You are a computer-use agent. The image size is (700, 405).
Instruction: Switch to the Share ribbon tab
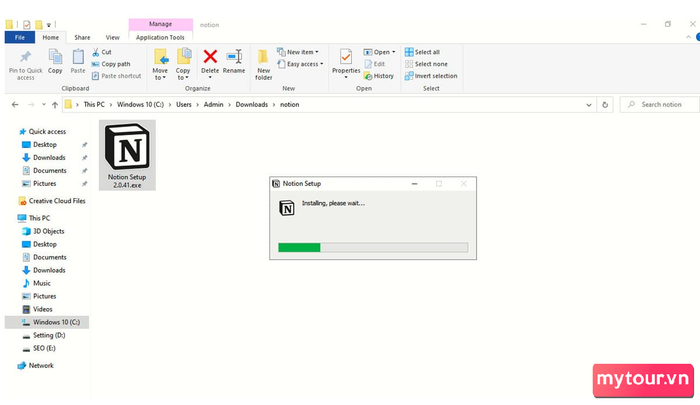[x=82, y=38]
